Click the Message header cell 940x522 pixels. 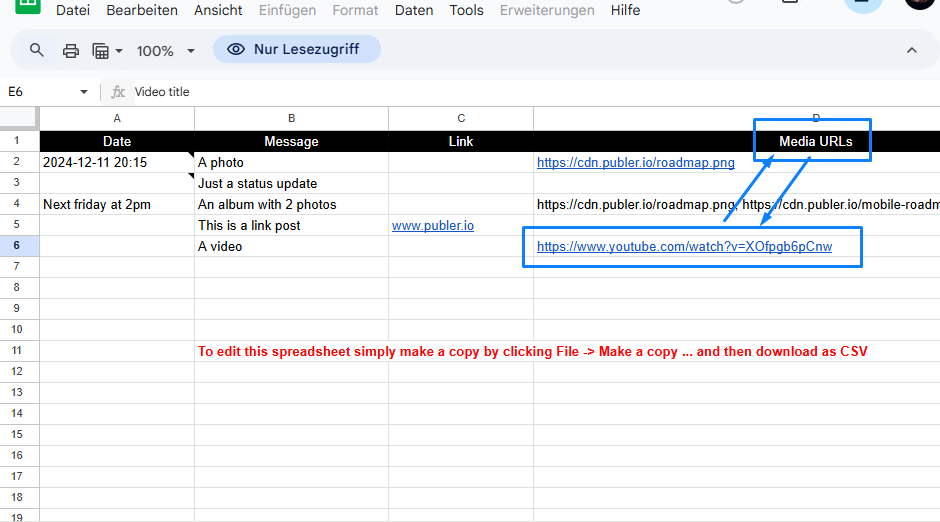click(291, 141)
